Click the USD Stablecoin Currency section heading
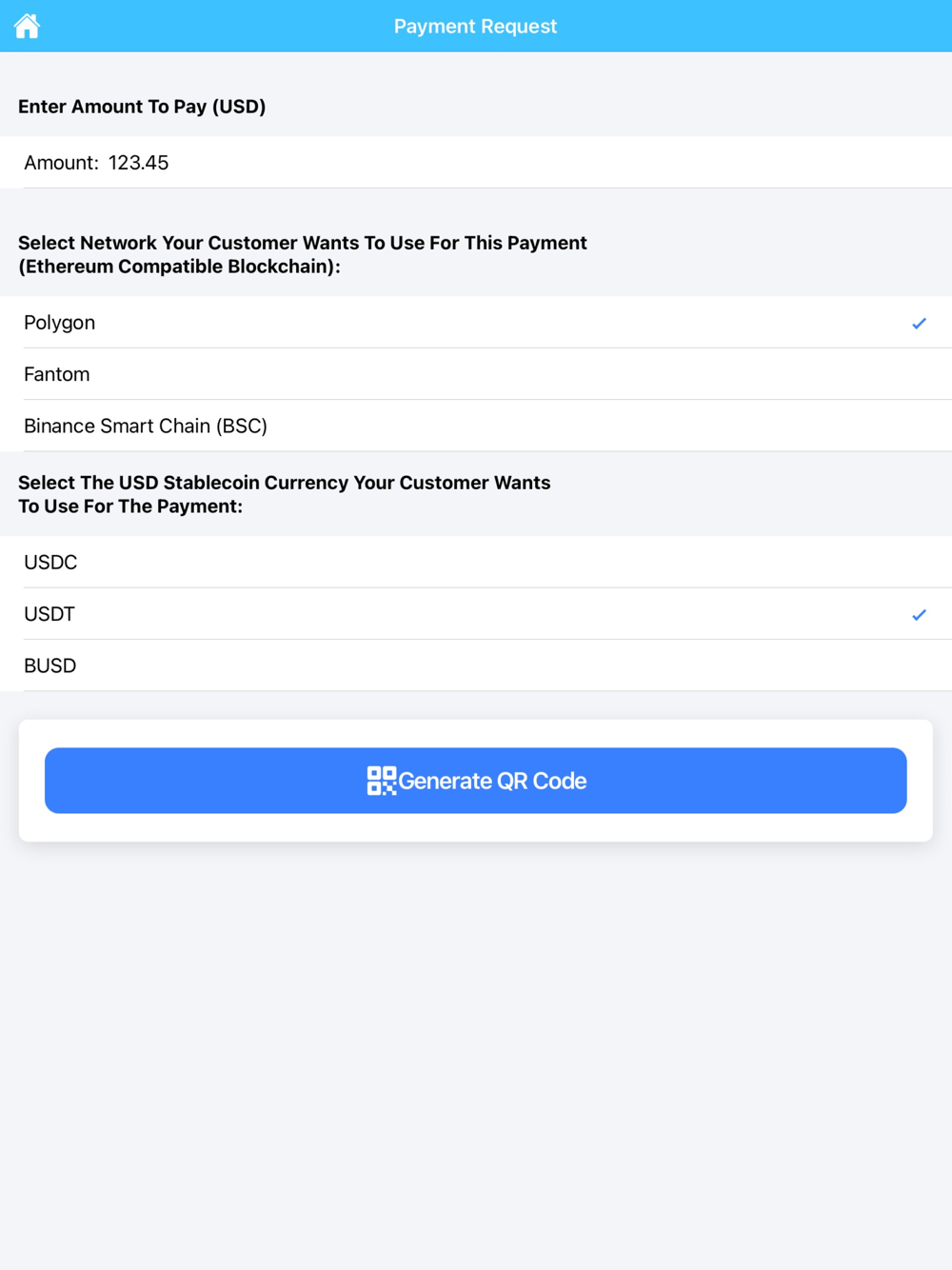The width and height of the screenshot is (952, 1270). (x=284, y=494)
